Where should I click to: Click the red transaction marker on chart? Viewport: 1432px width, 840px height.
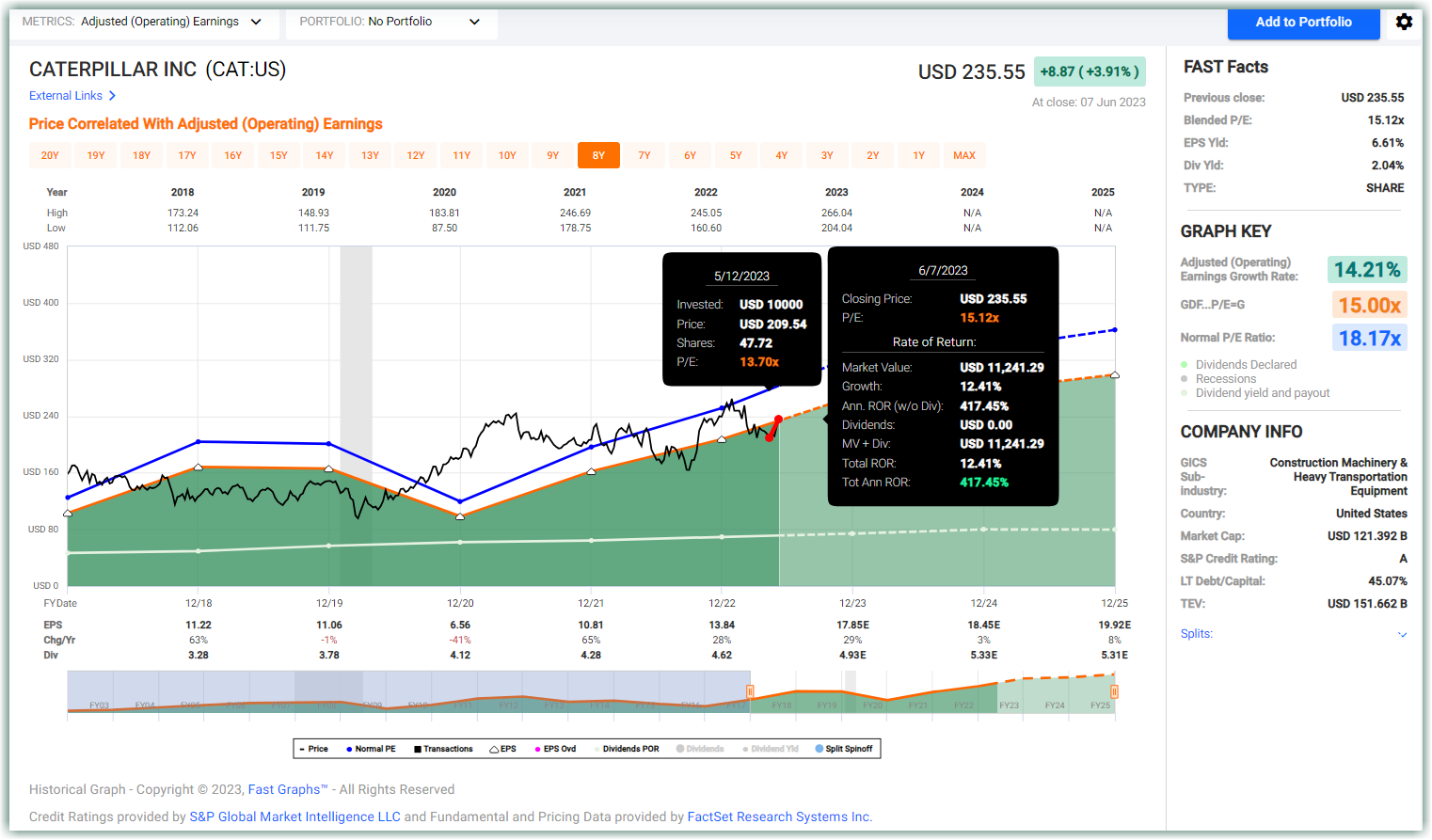coord(773,428)
